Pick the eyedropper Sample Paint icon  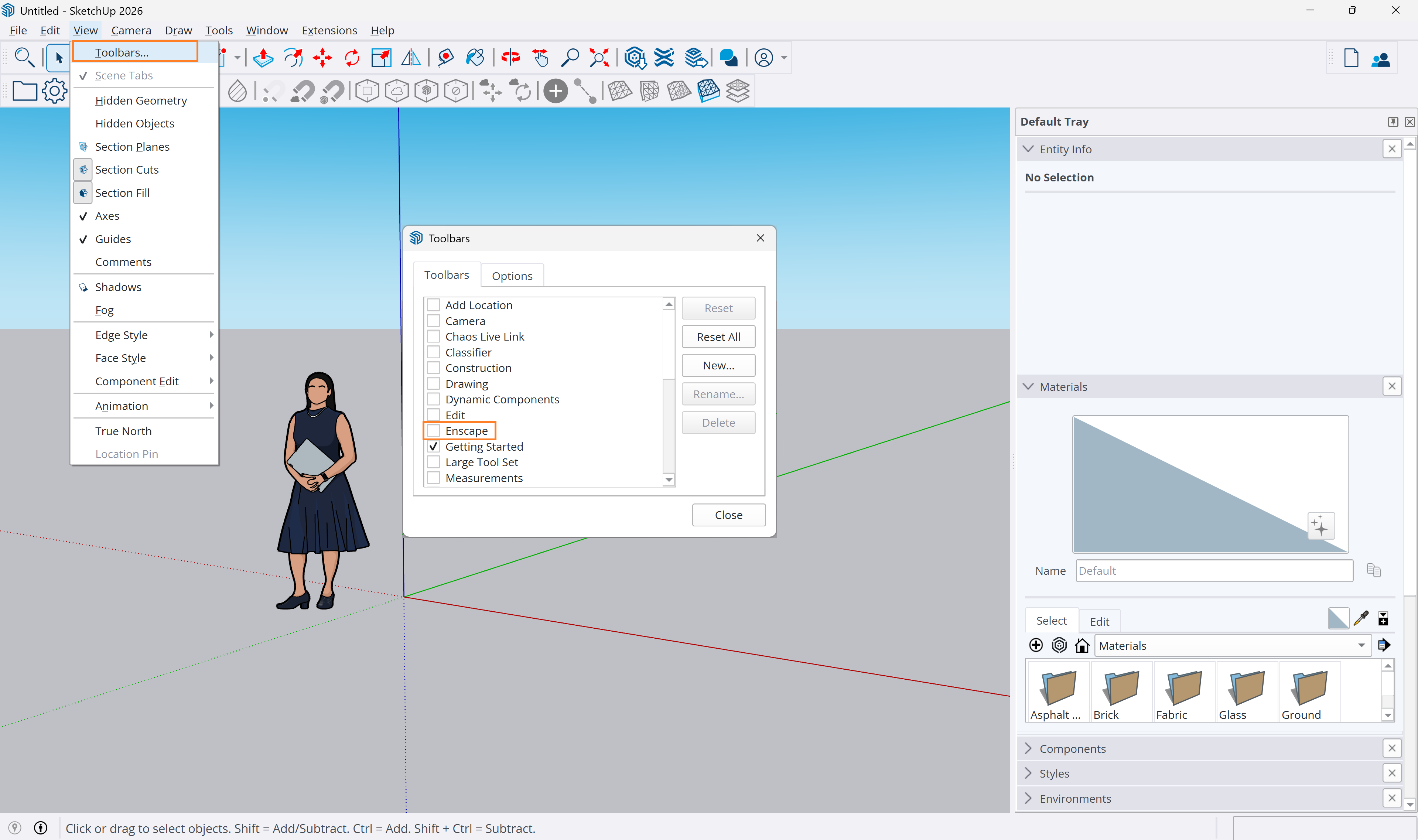point(1361,619)
